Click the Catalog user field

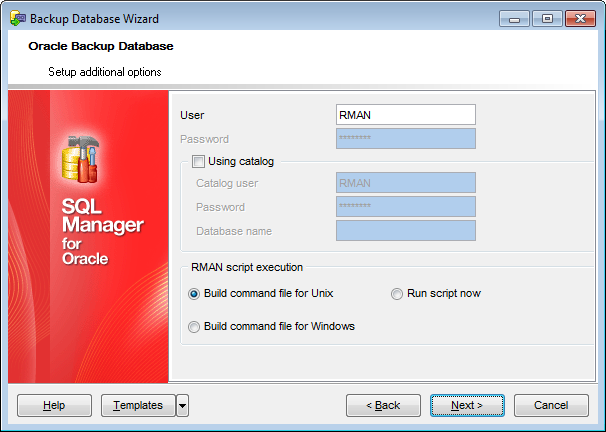[406, 183]
